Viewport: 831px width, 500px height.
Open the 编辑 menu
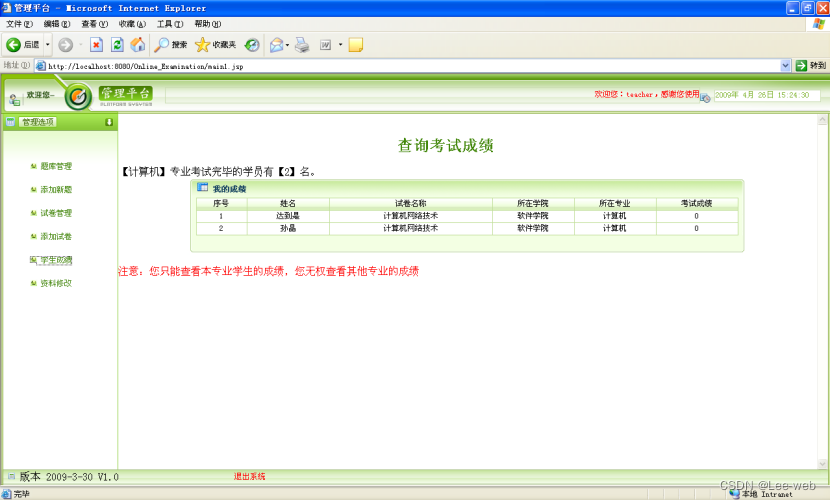(56, 24)
